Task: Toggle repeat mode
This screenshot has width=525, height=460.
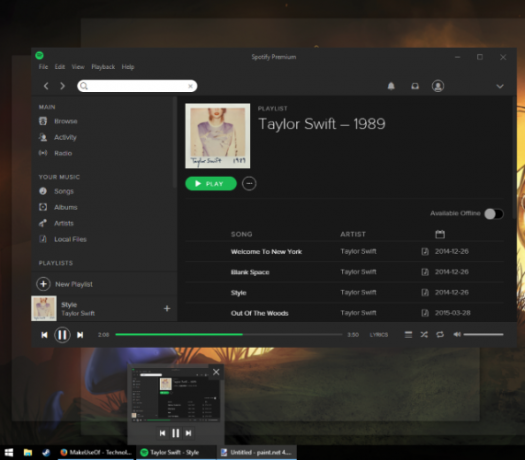Action: [440, 334]
